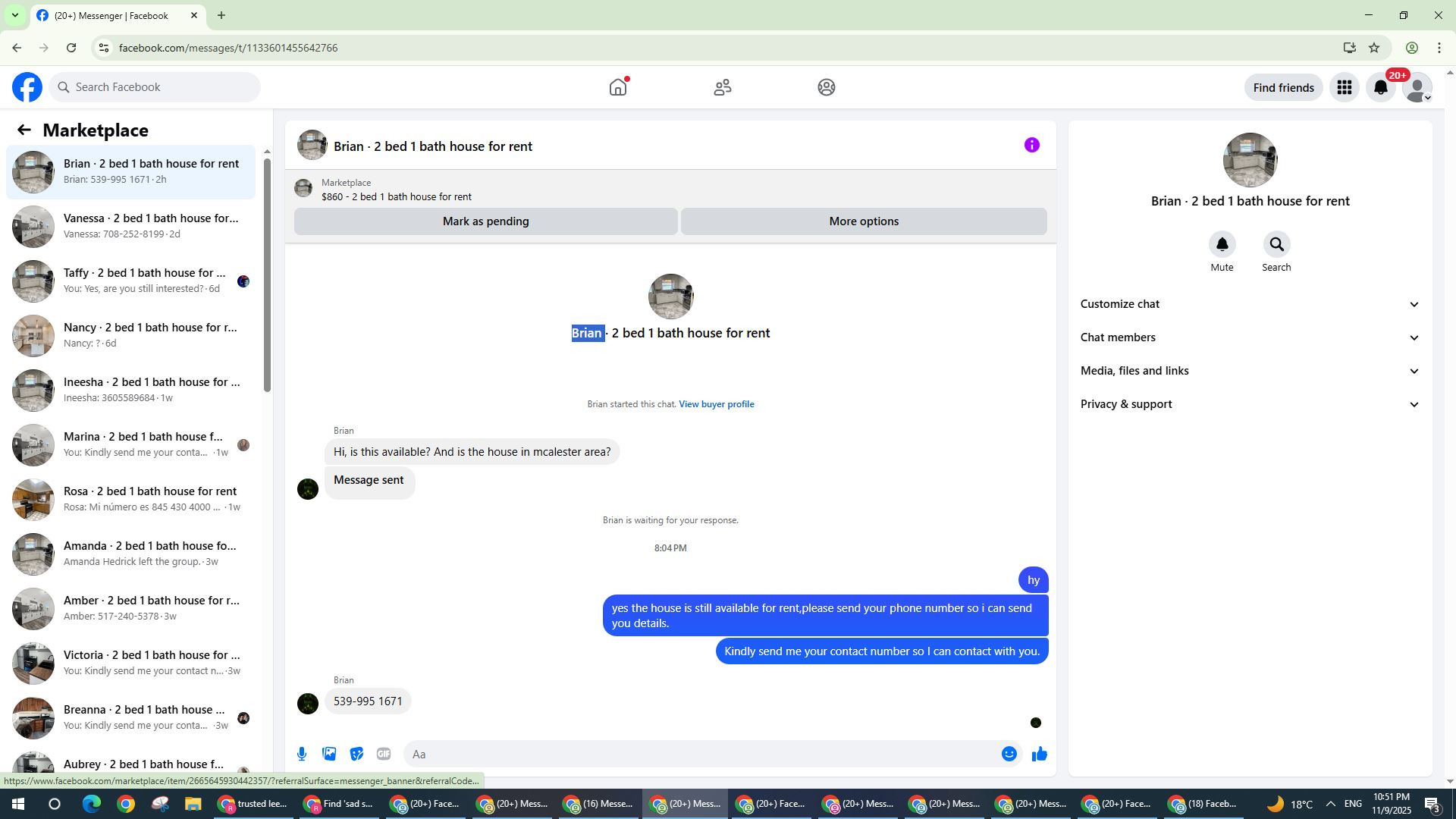Screen dimensions: 1456x819
Task: Open Nancy conversation in chat list
Action: coord(130,335)
